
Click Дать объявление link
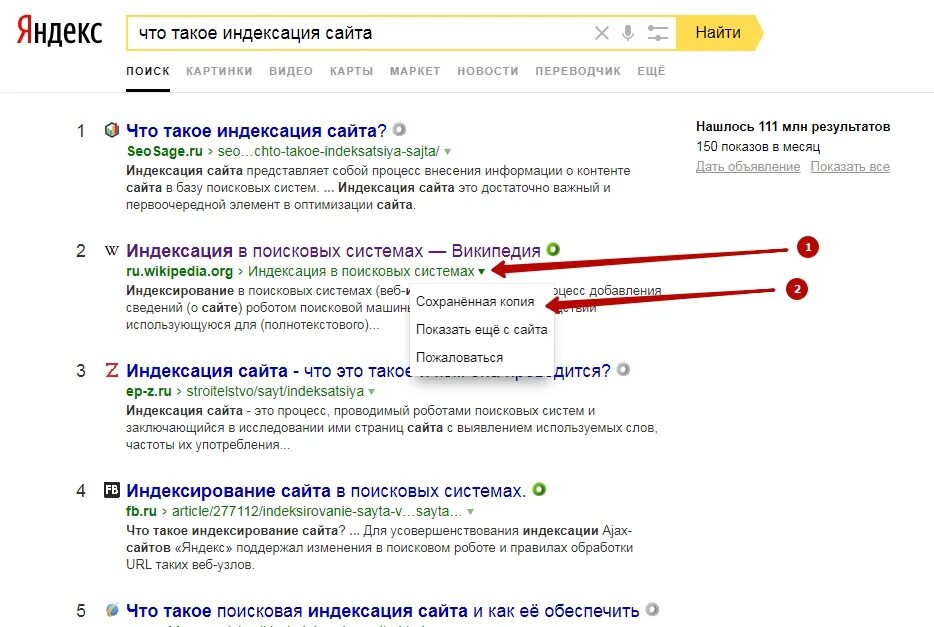click(748, 167)
